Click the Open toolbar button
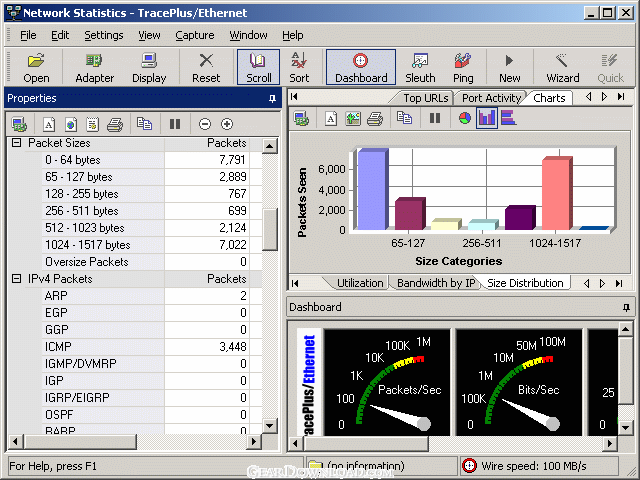The height and width of the screenshot is (480, 640). pyautogui.click(x=36, y=67)
